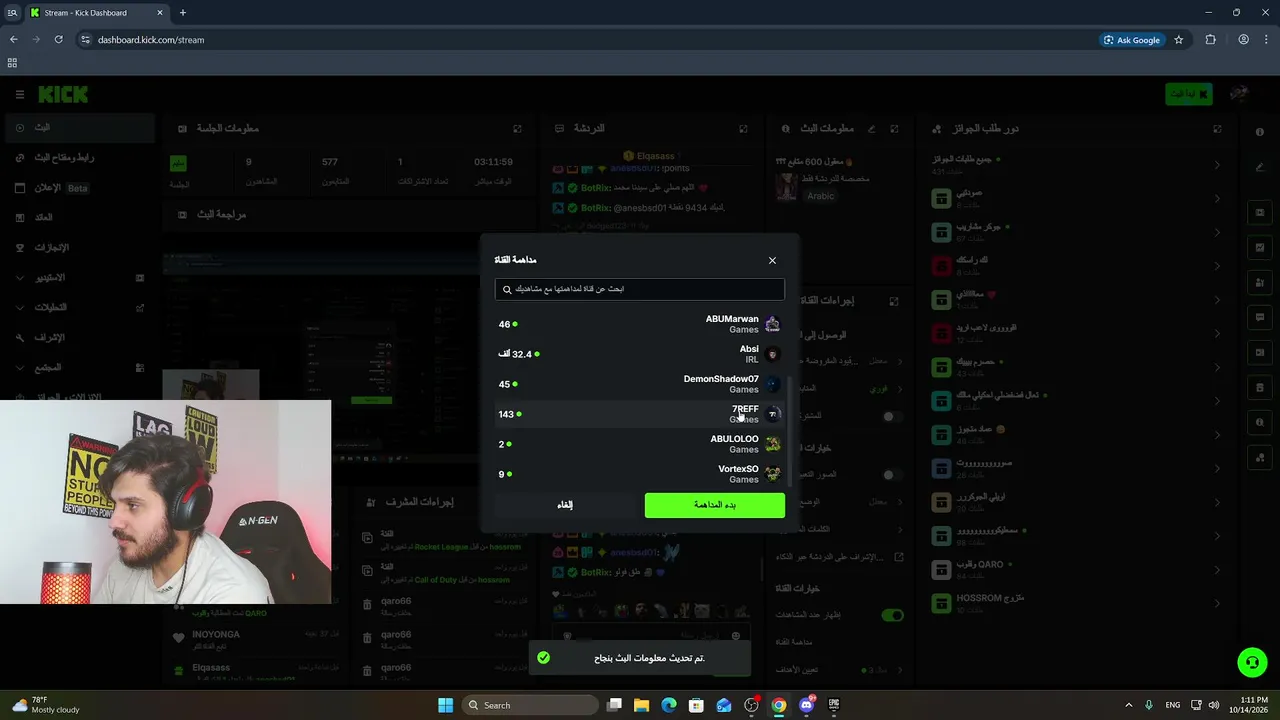Click the green start raid button
1280x720 pixels.
715,505
